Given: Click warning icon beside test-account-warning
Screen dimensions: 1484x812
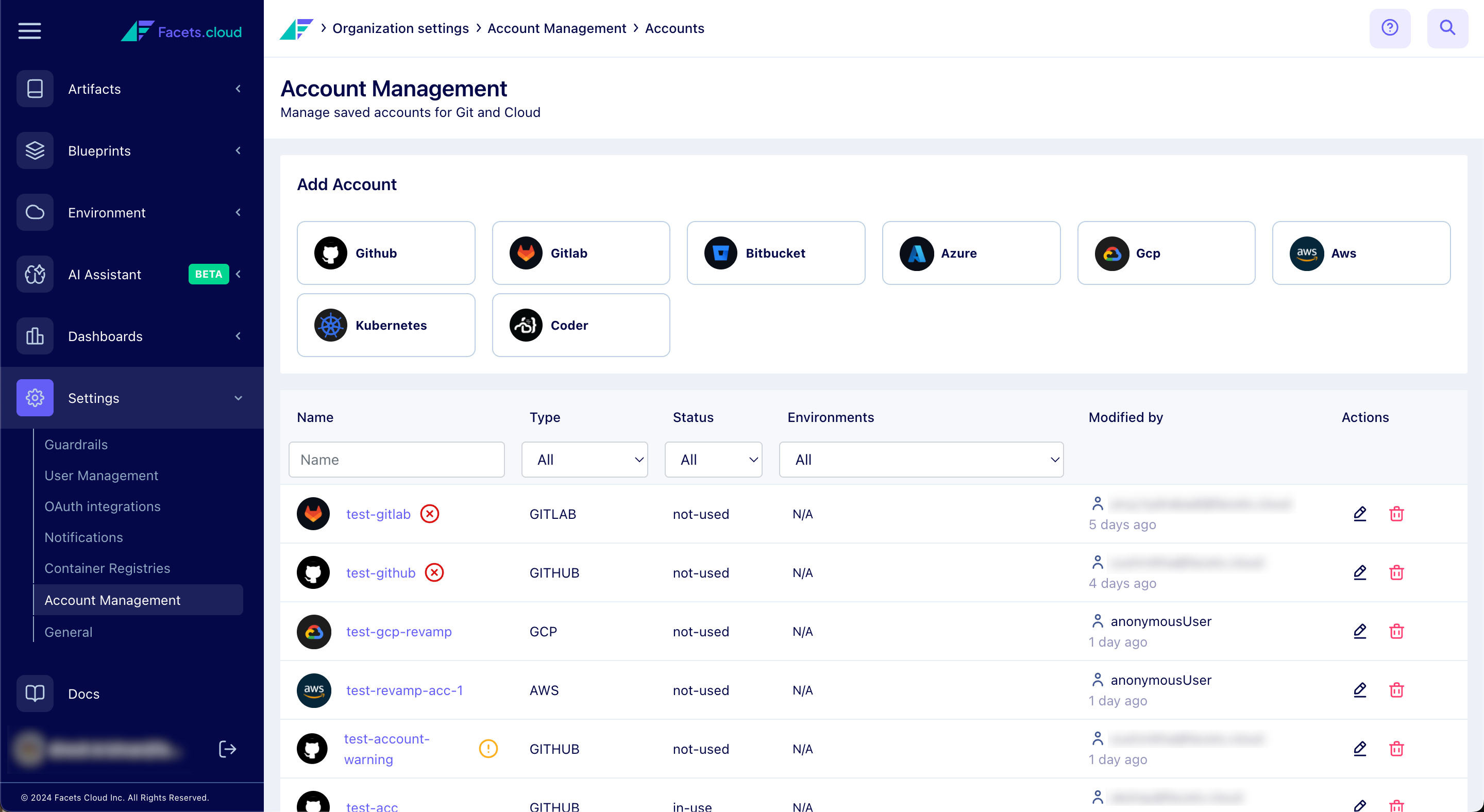Looking at the screenshot, I should click(x=488, y=749).
